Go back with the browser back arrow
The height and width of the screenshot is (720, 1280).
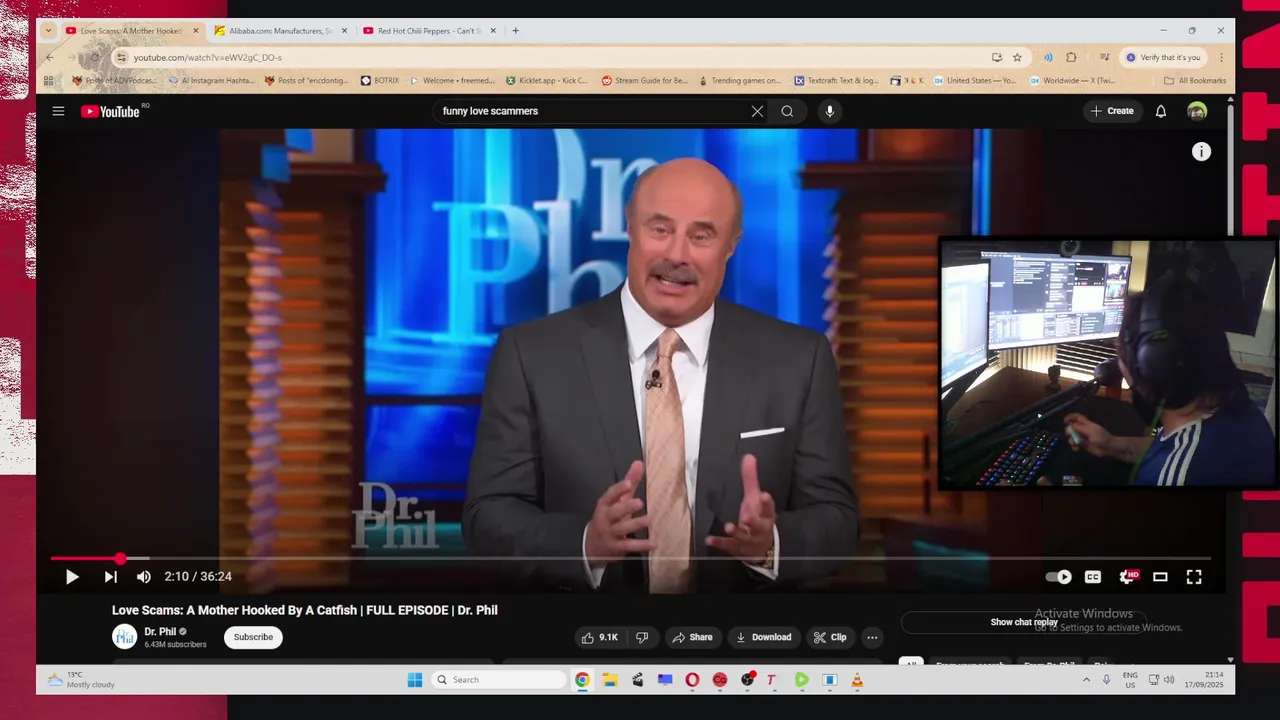49,58
